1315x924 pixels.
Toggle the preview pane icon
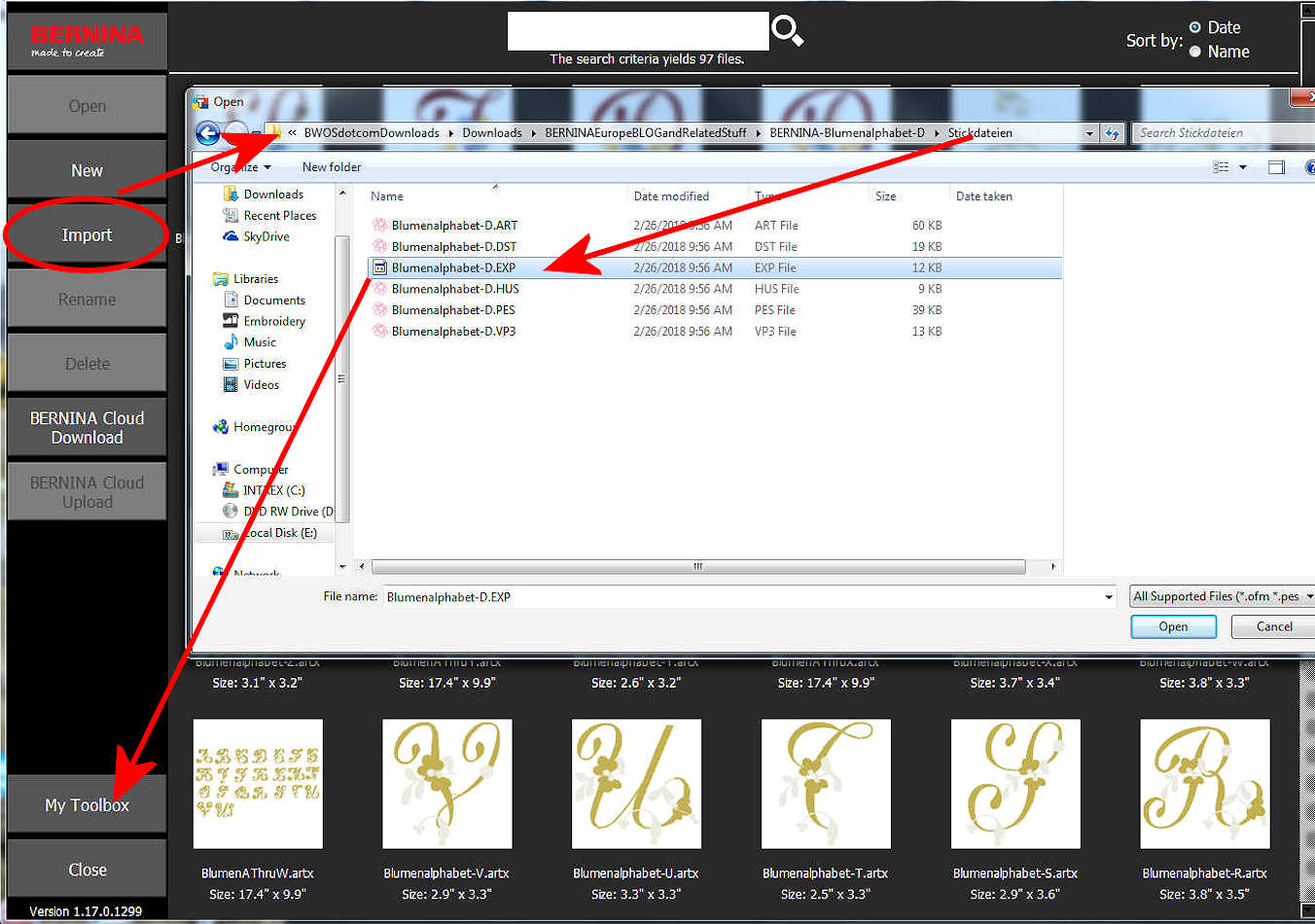tap(1277, 167)
